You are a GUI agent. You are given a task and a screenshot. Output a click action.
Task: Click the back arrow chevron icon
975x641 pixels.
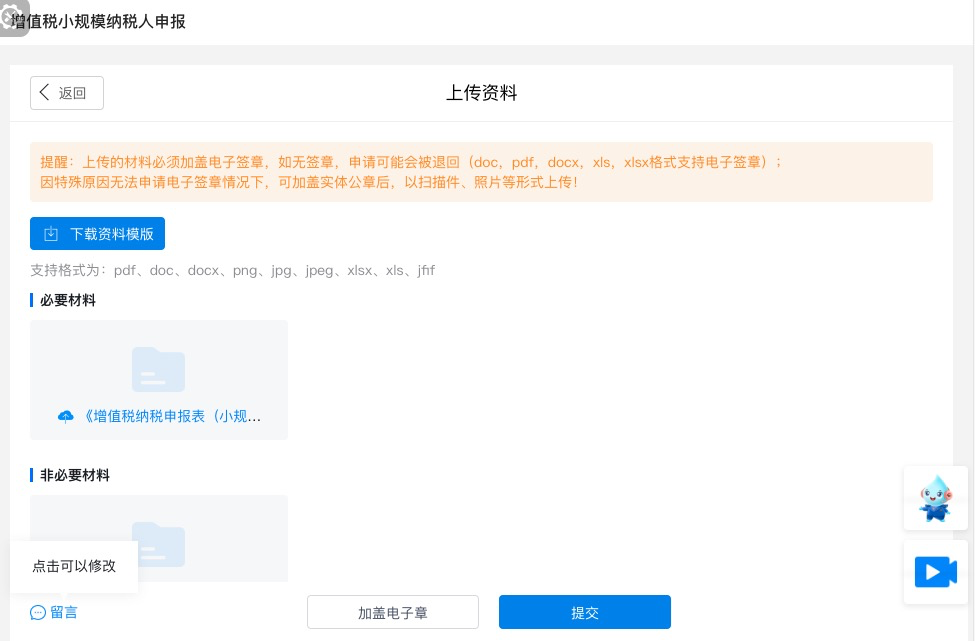[44, 93]
